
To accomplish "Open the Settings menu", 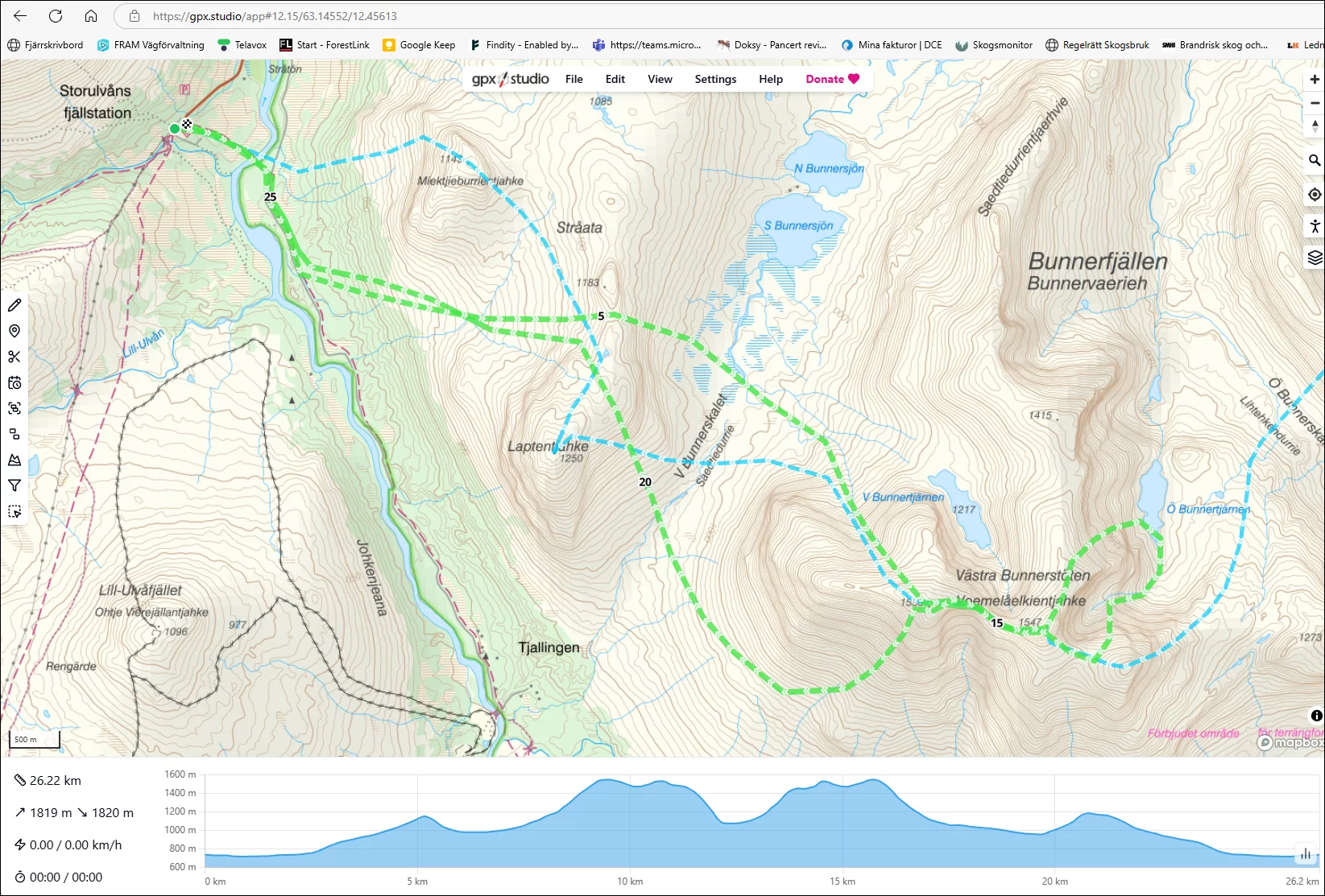I will click(x=715, y=79).
